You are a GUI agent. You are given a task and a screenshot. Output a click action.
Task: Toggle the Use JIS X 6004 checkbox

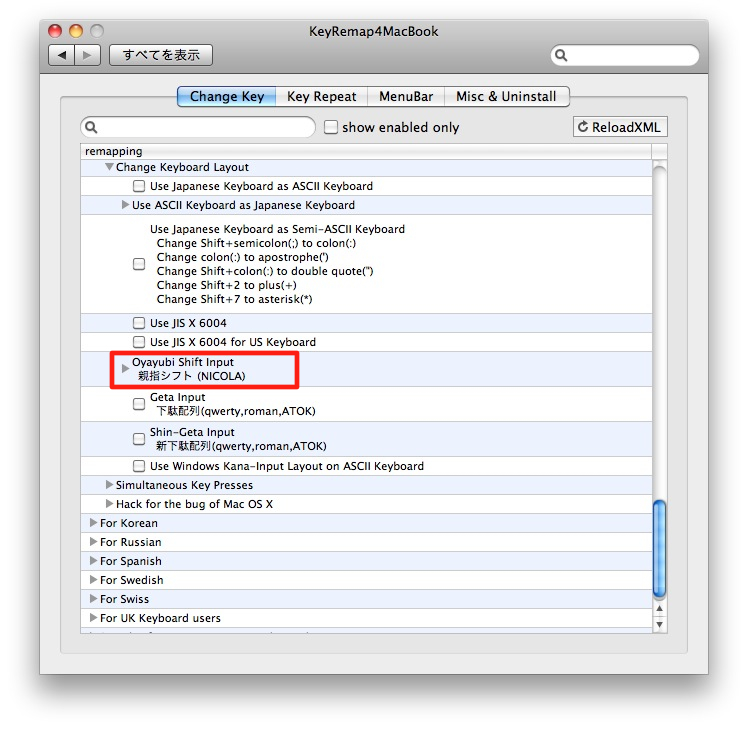pos(139,323)
